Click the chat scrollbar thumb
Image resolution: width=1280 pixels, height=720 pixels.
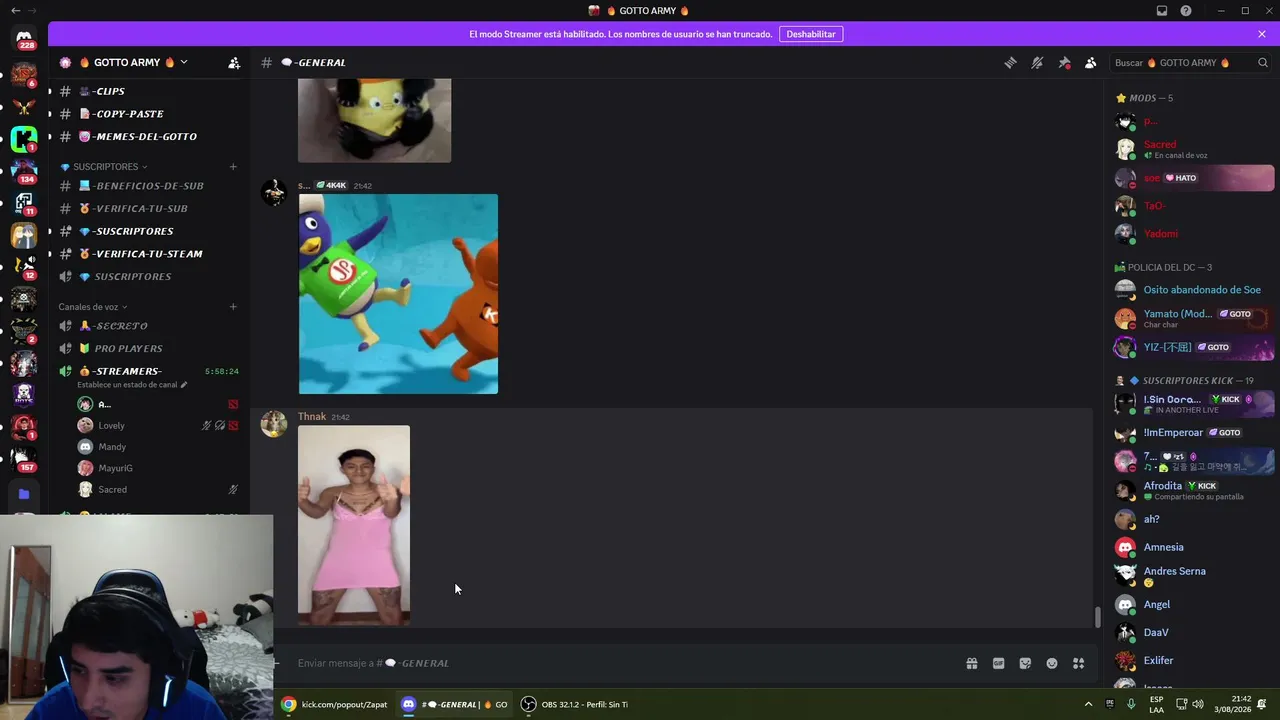(x=1097, y=618)
